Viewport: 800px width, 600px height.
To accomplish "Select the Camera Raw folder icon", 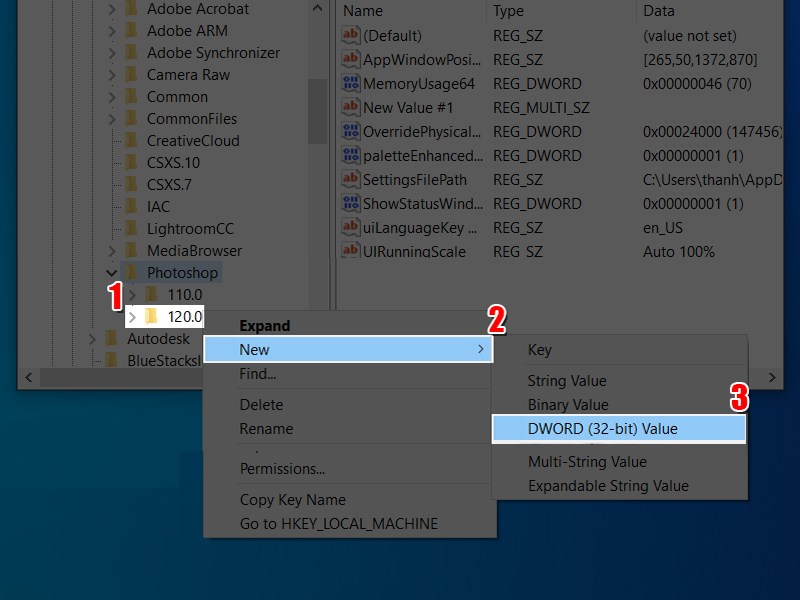I will (x=131, y=75).
